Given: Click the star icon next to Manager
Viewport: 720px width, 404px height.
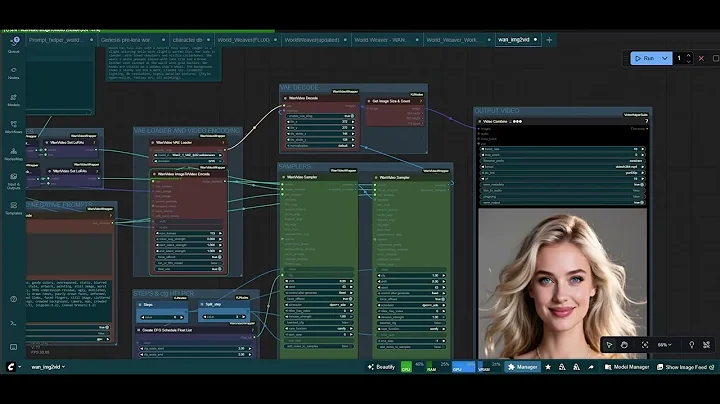Looking at the screenshot, I should click(x=548, y=367).
